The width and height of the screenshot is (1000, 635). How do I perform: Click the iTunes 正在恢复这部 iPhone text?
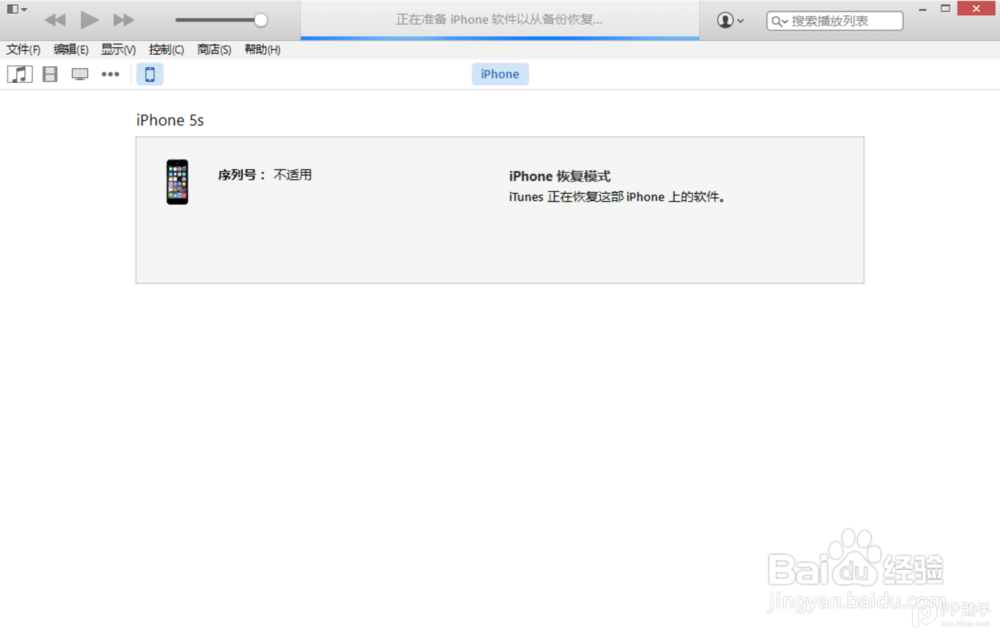[617, 197]
